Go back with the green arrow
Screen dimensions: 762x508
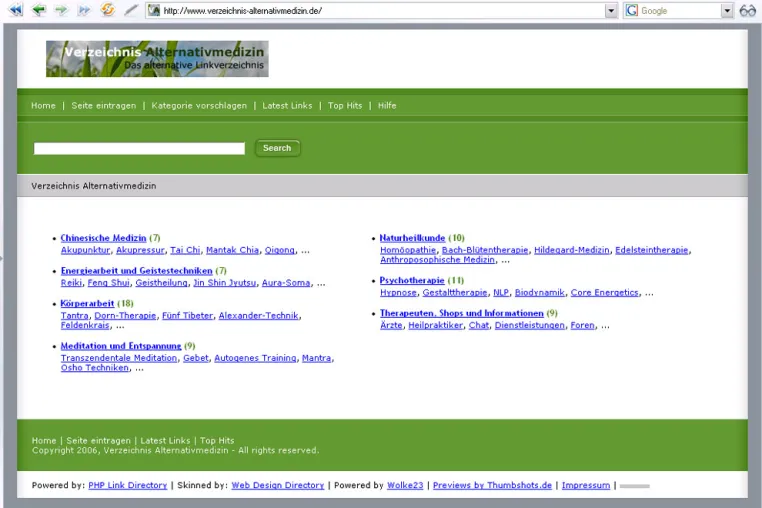[x=38, y=10]
